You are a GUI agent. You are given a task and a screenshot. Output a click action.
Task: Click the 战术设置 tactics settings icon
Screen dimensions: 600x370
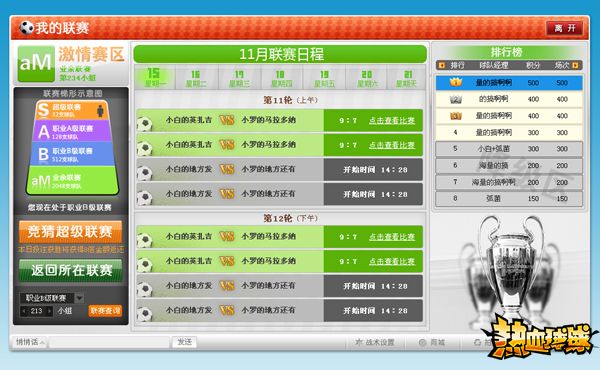(x=359, y=342)
